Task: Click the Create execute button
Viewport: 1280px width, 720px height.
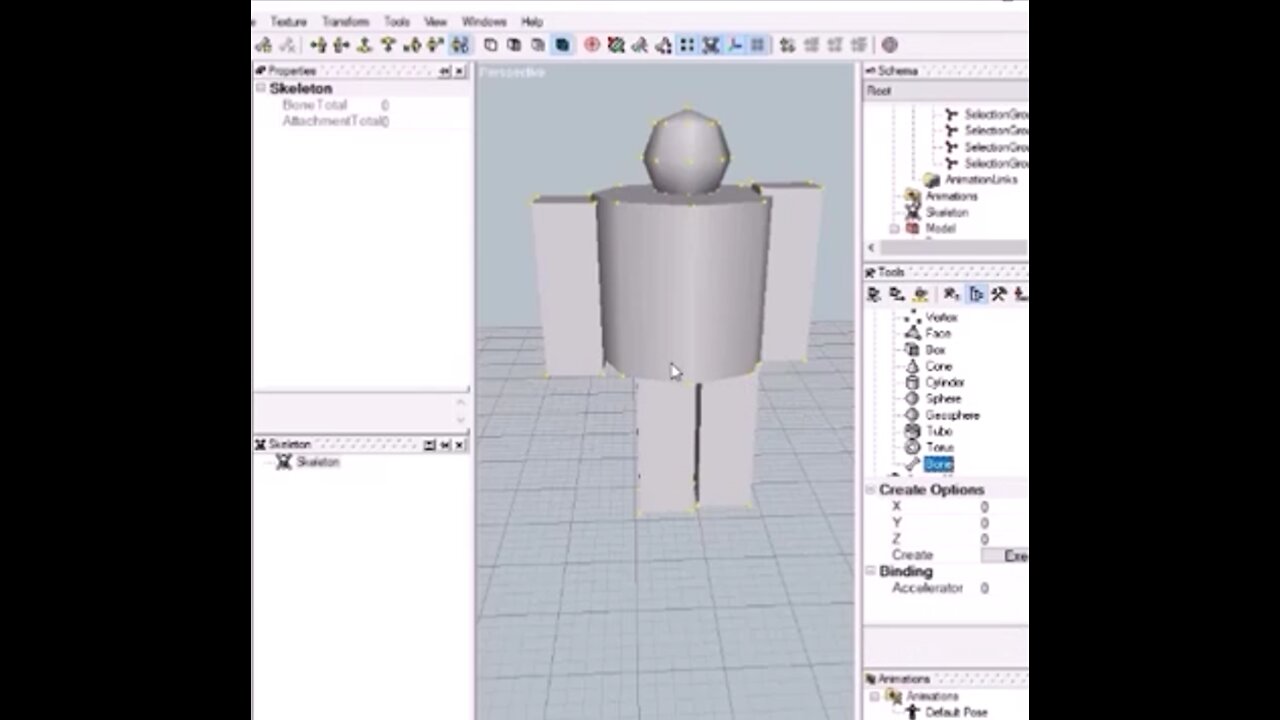Action: (1004, 555)
